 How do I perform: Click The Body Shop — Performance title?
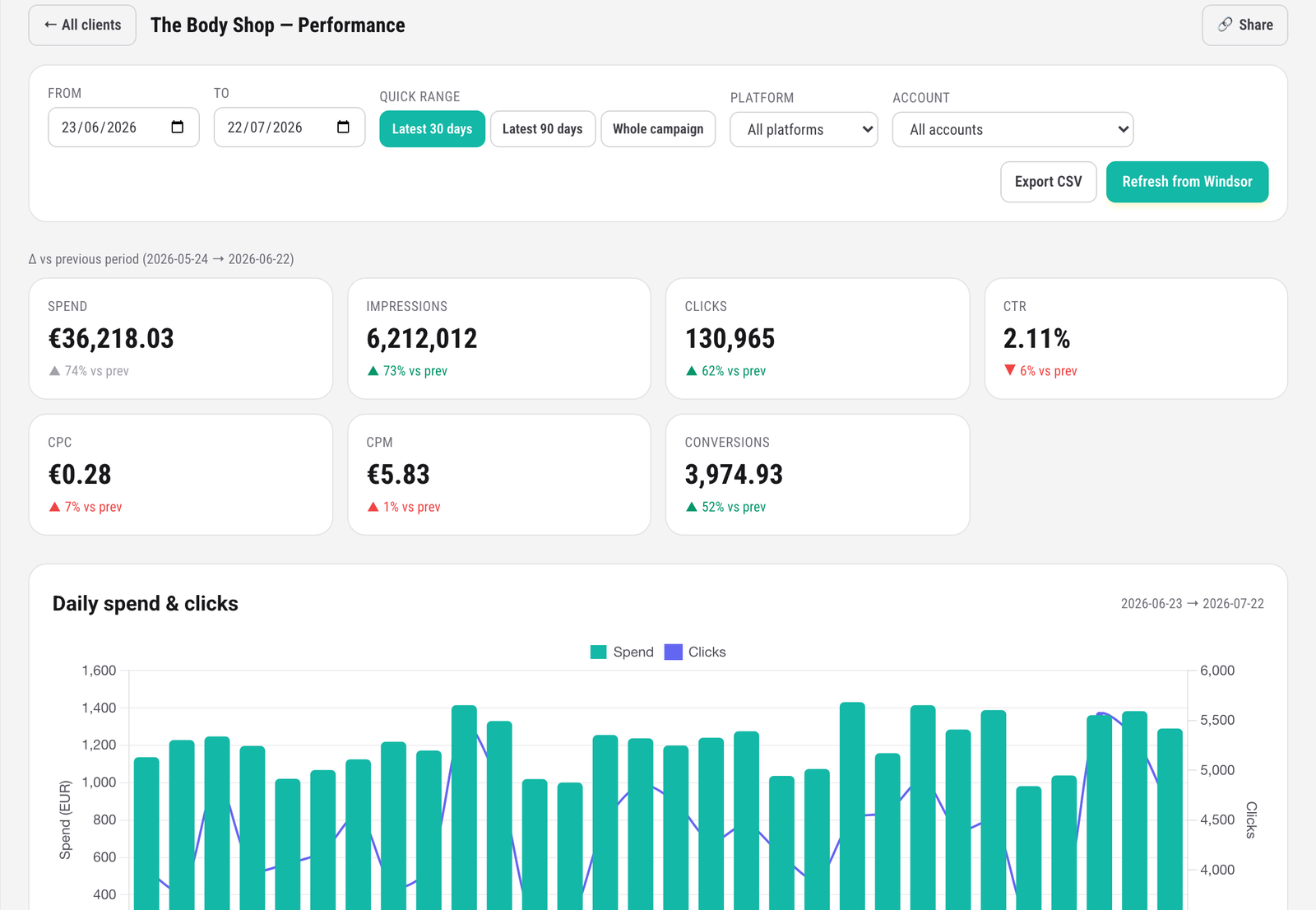[278, 26]
